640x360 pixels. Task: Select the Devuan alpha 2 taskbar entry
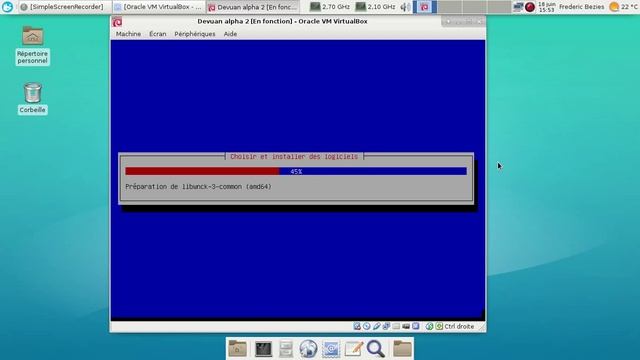253,7
